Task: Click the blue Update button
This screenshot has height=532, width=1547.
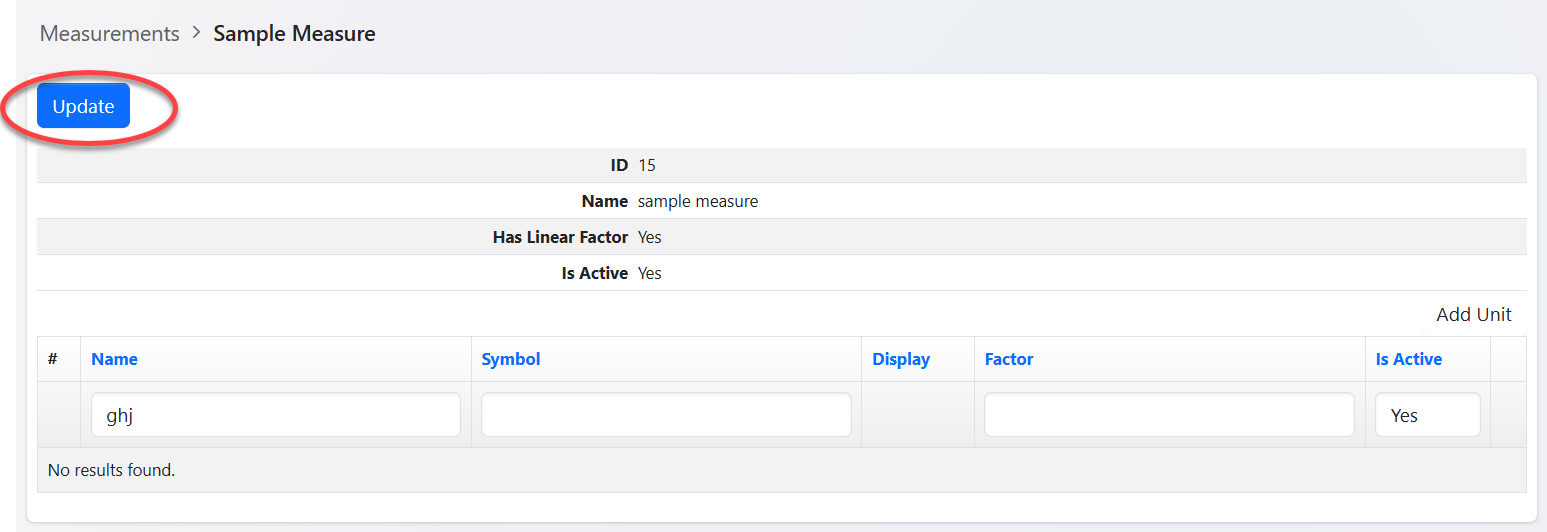Action: (83, 106)
